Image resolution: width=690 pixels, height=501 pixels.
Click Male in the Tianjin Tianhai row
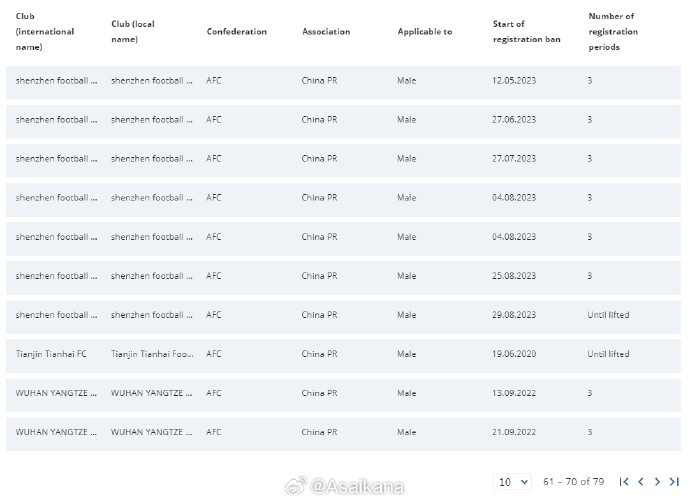pyautogui.click(x=406, y=354)
